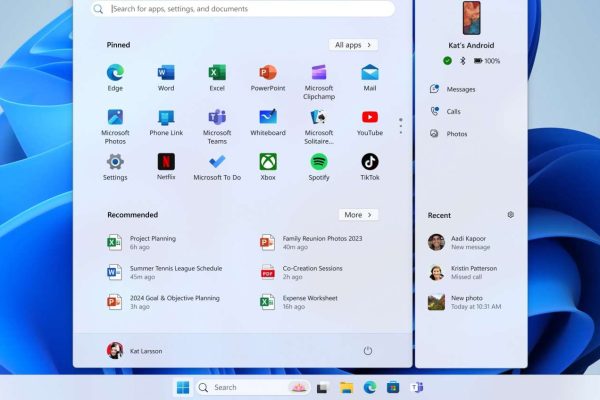Expand All apps list
600x400 pixels.
(353, 45)
